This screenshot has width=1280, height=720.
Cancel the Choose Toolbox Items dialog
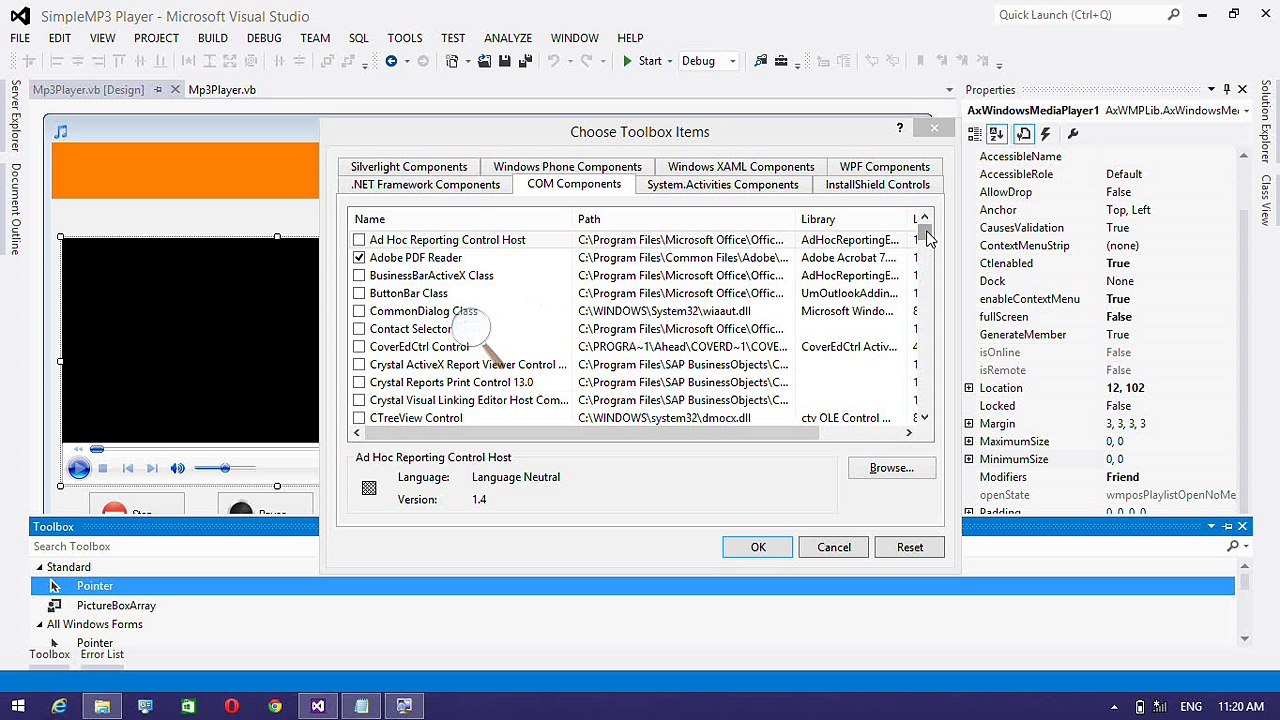(834, 547)
